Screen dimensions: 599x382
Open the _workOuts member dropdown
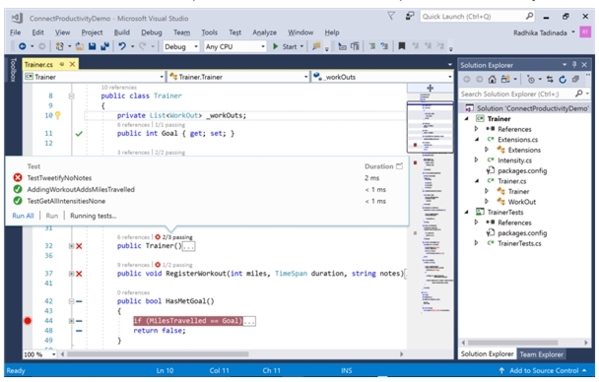pos(382,77)
